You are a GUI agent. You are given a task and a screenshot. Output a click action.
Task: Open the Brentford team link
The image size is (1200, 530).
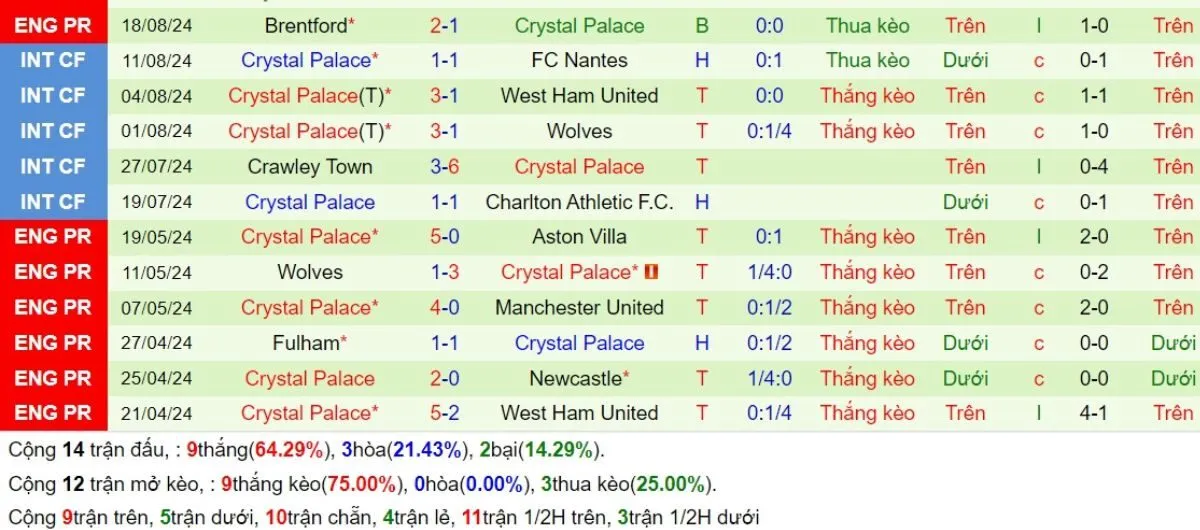point(306,25)
